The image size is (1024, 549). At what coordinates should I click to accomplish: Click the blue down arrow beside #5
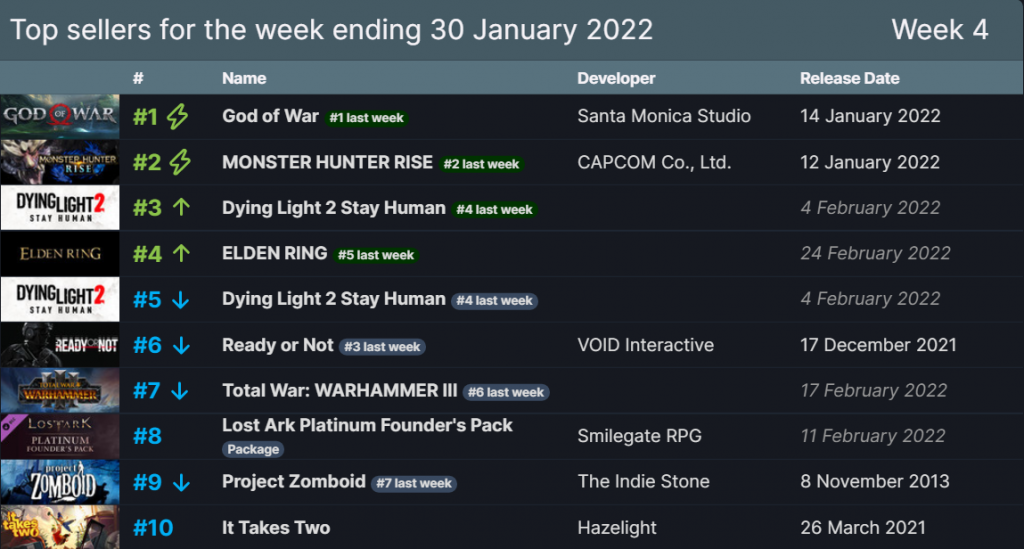click(181, 300)
